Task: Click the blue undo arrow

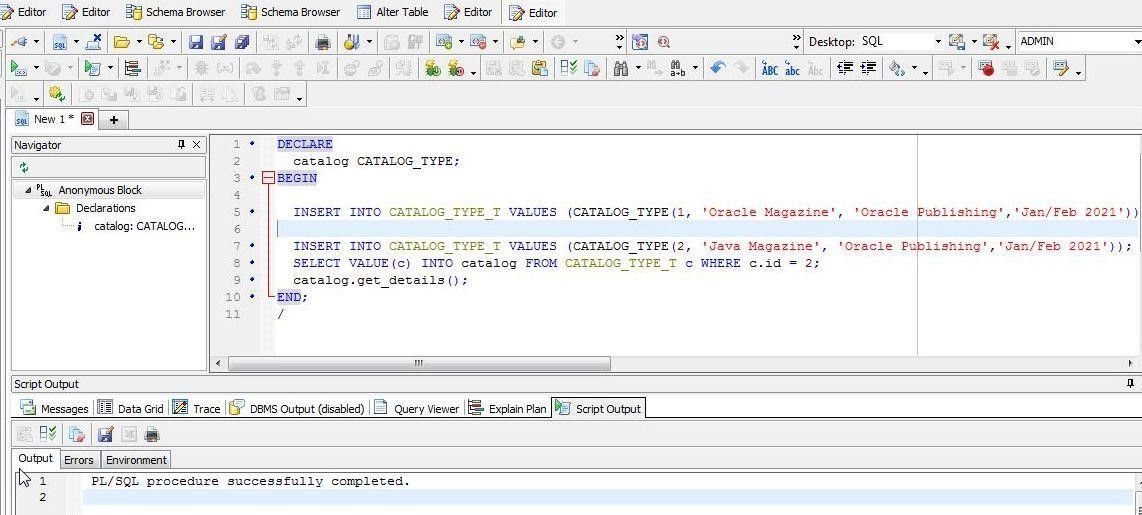Action: pos(718,68)
